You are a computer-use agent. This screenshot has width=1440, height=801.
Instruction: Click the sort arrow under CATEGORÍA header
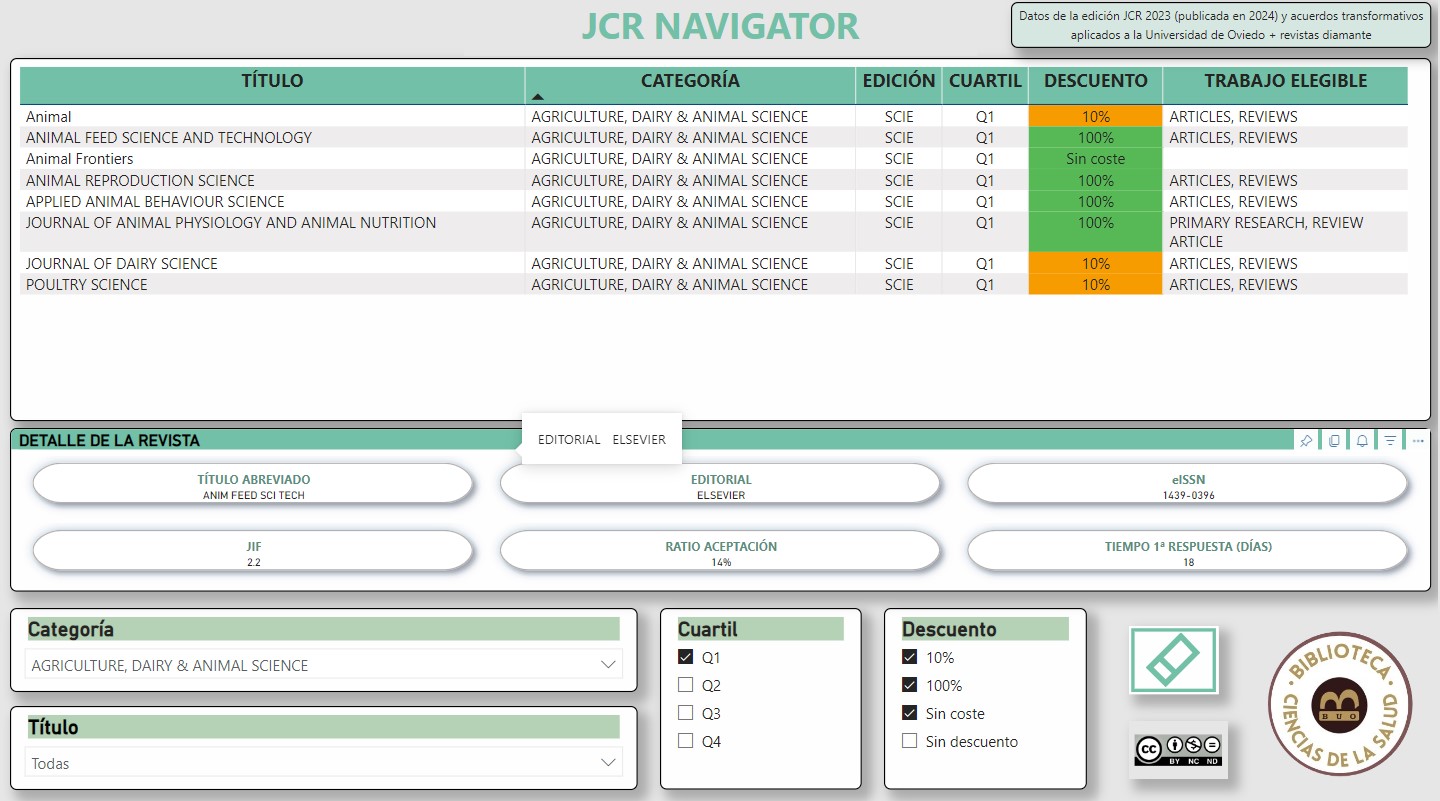pyautogui.click(x=538, y=97)
